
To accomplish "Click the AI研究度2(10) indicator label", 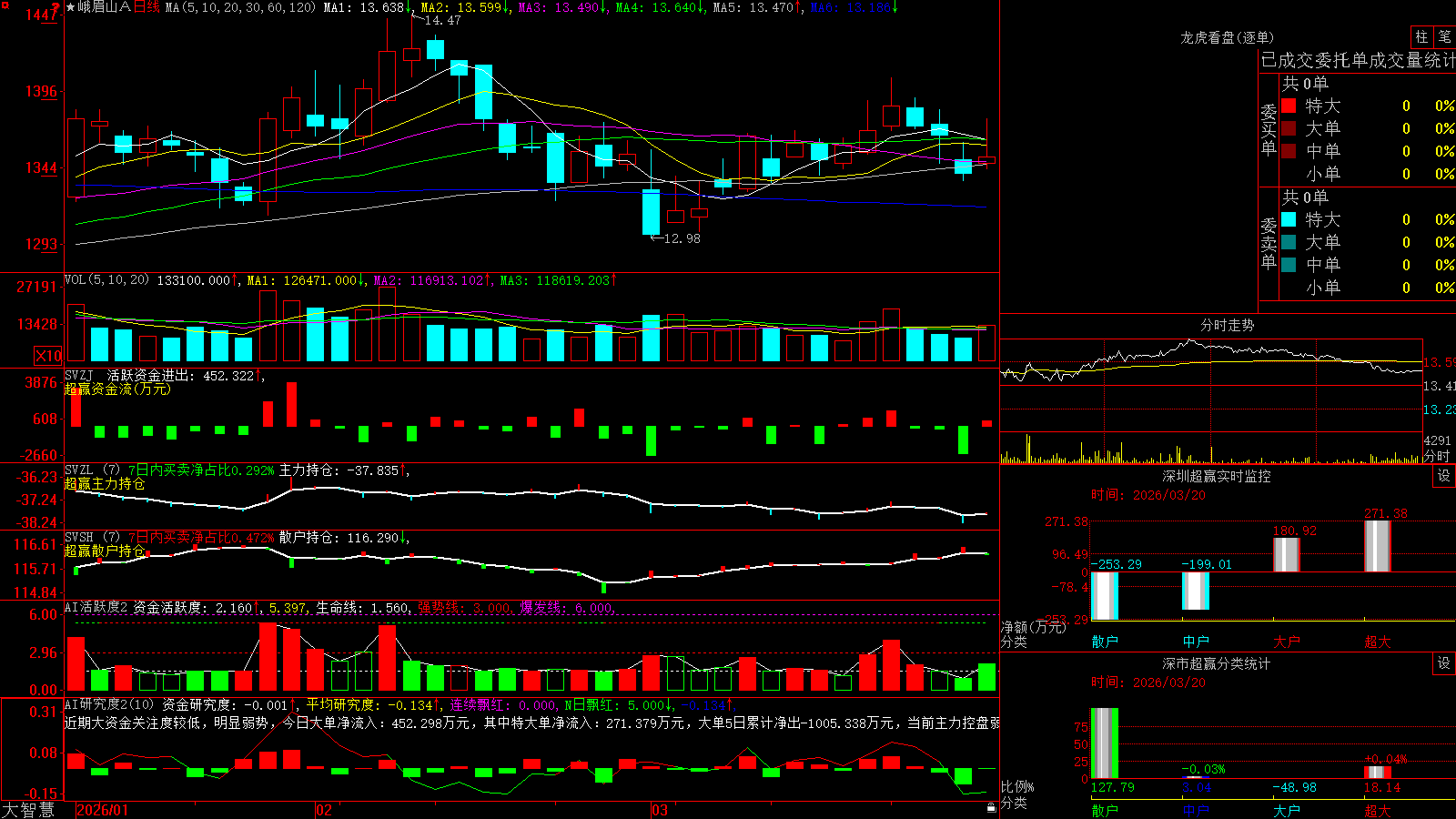I will pos(109,704).
